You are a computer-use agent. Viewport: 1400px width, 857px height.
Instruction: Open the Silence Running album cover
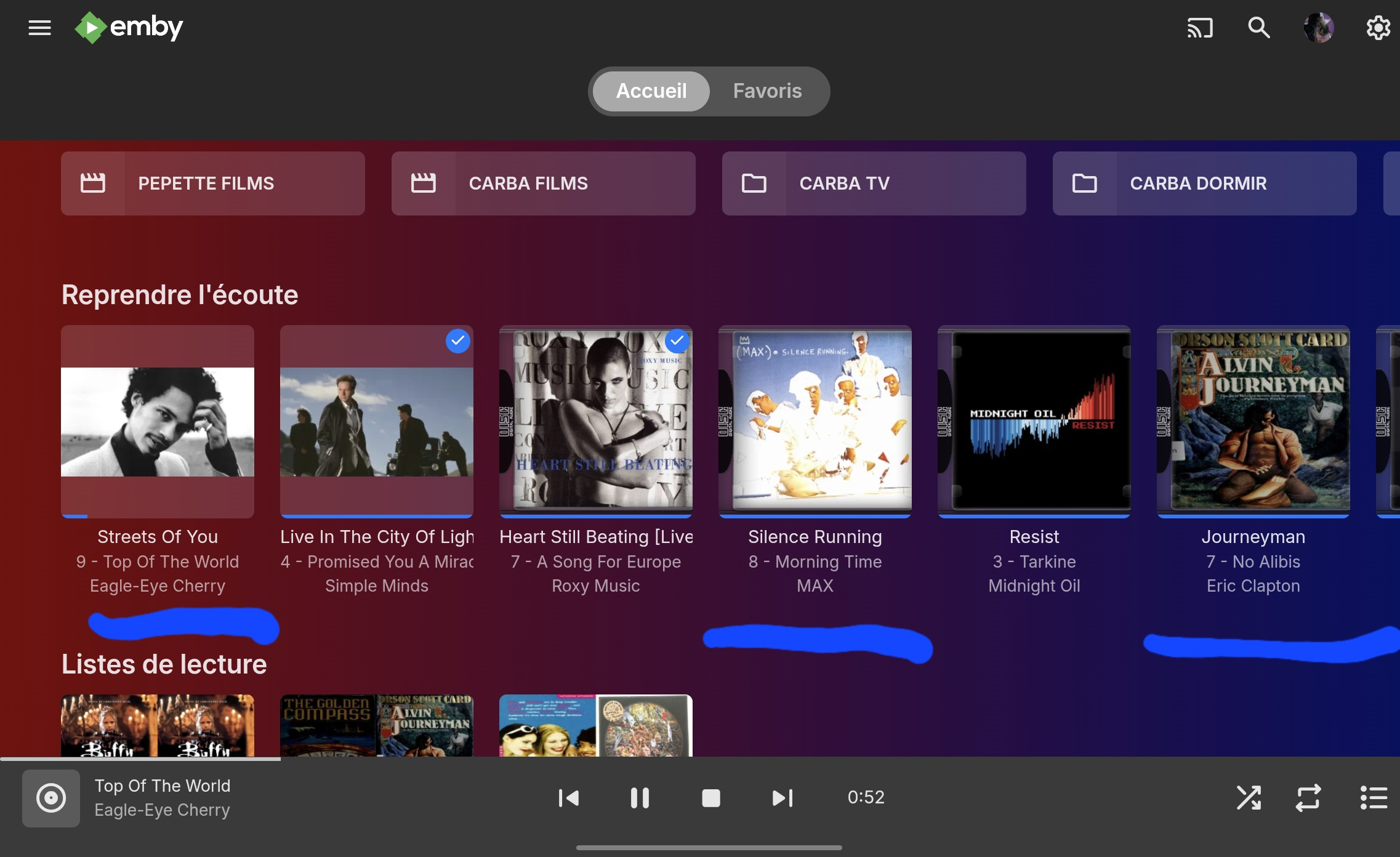click(815, 421)
